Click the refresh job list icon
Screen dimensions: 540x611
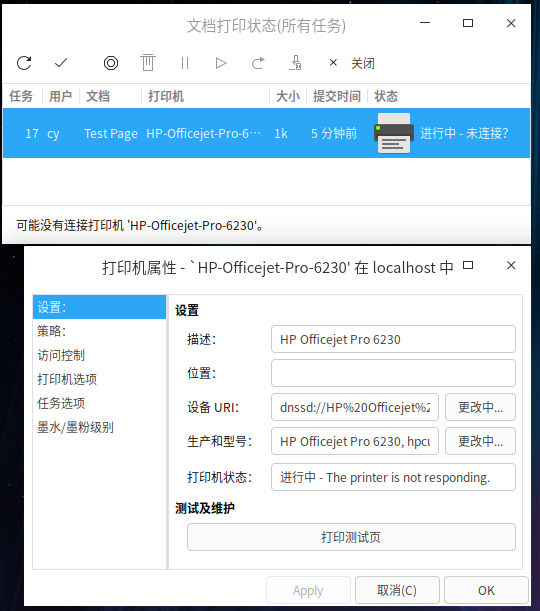(x=24, y=63)
